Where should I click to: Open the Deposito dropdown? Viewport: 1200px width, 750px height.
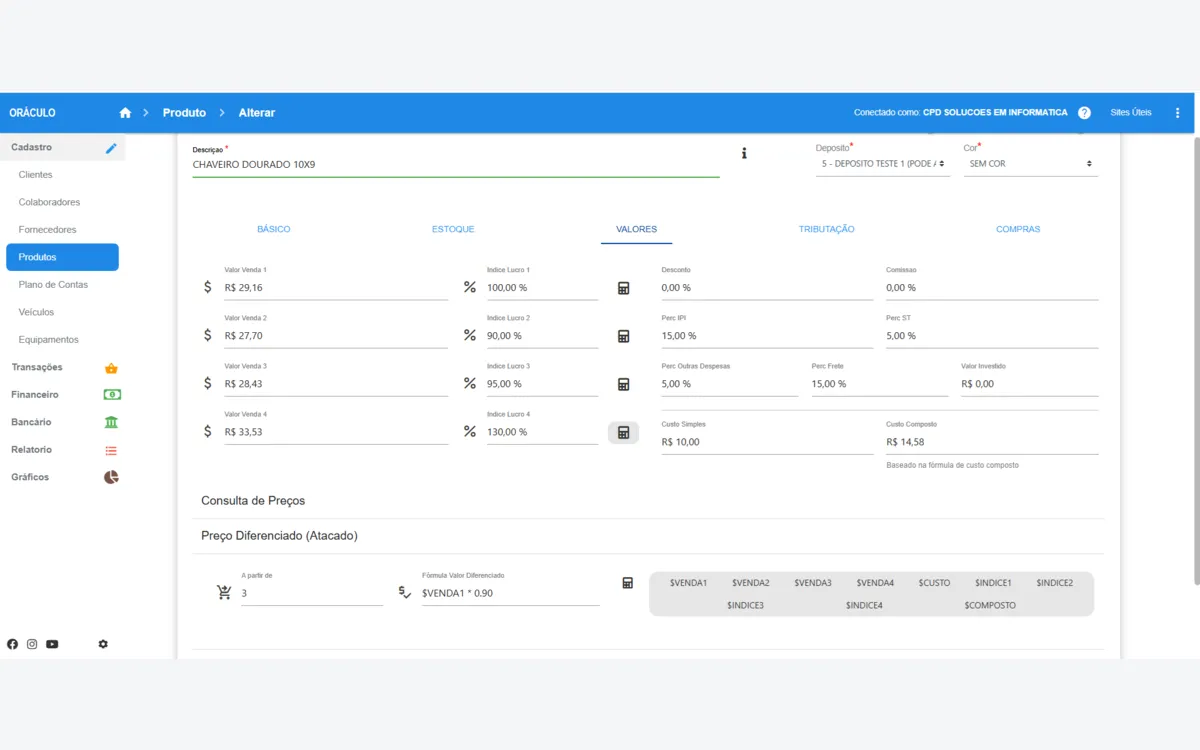[881, 163]
